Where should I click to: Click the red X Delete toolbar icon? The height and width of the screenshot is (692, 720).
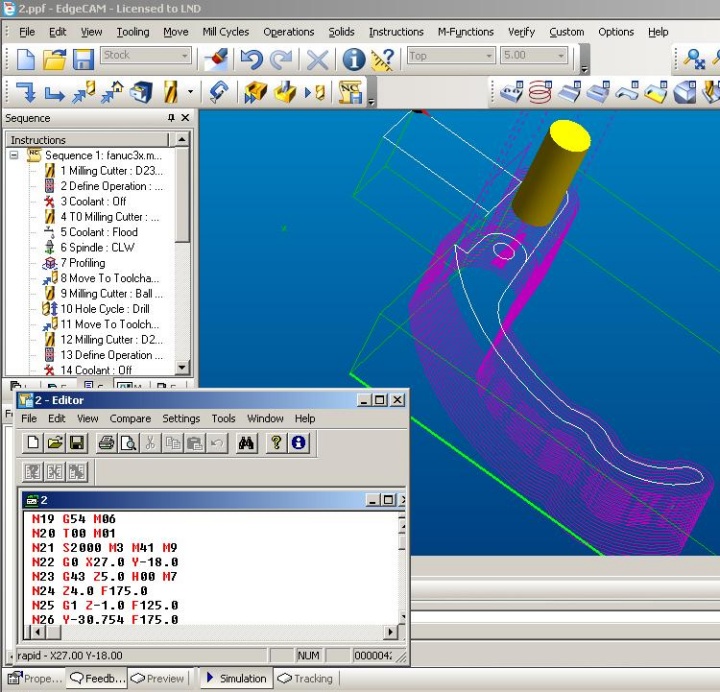[317, 59]
